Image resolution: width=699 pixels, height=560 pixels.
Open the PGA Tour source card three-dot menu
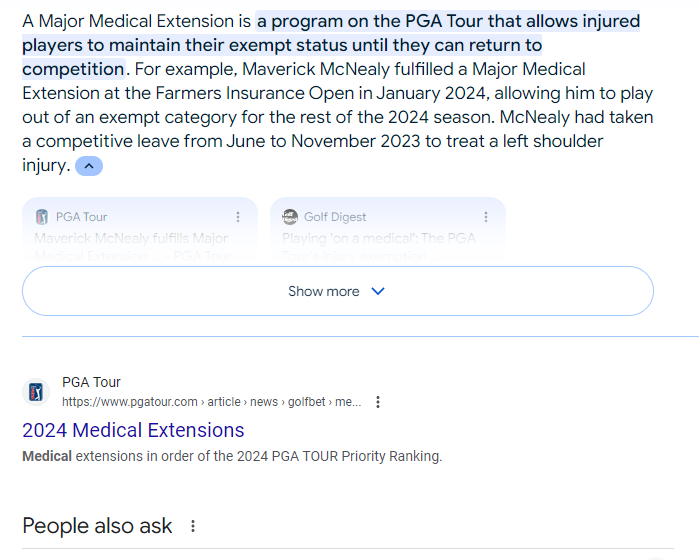237,217
